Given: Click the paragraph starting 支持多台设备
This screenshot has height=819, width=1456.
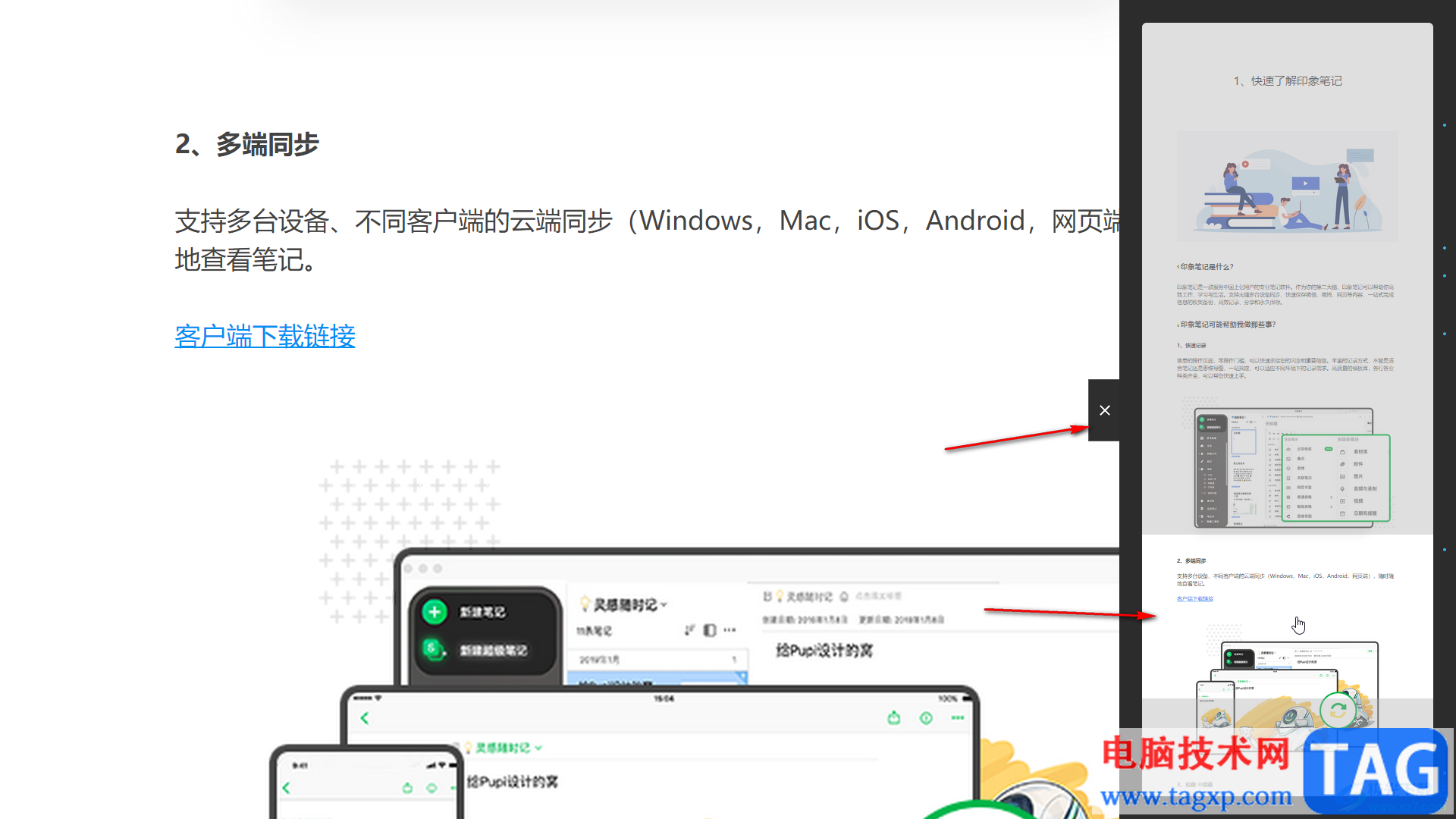Looking at the screenshot, I should tap(647, 240).
